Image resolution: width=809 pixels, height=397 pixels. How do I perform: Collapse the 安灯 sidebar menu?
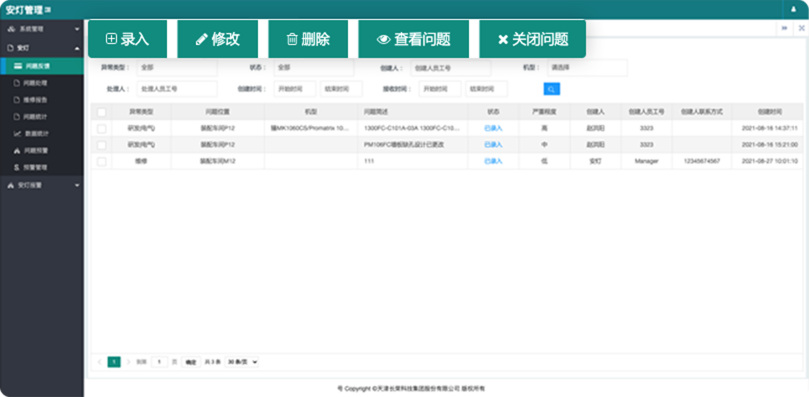click(42, 48)
